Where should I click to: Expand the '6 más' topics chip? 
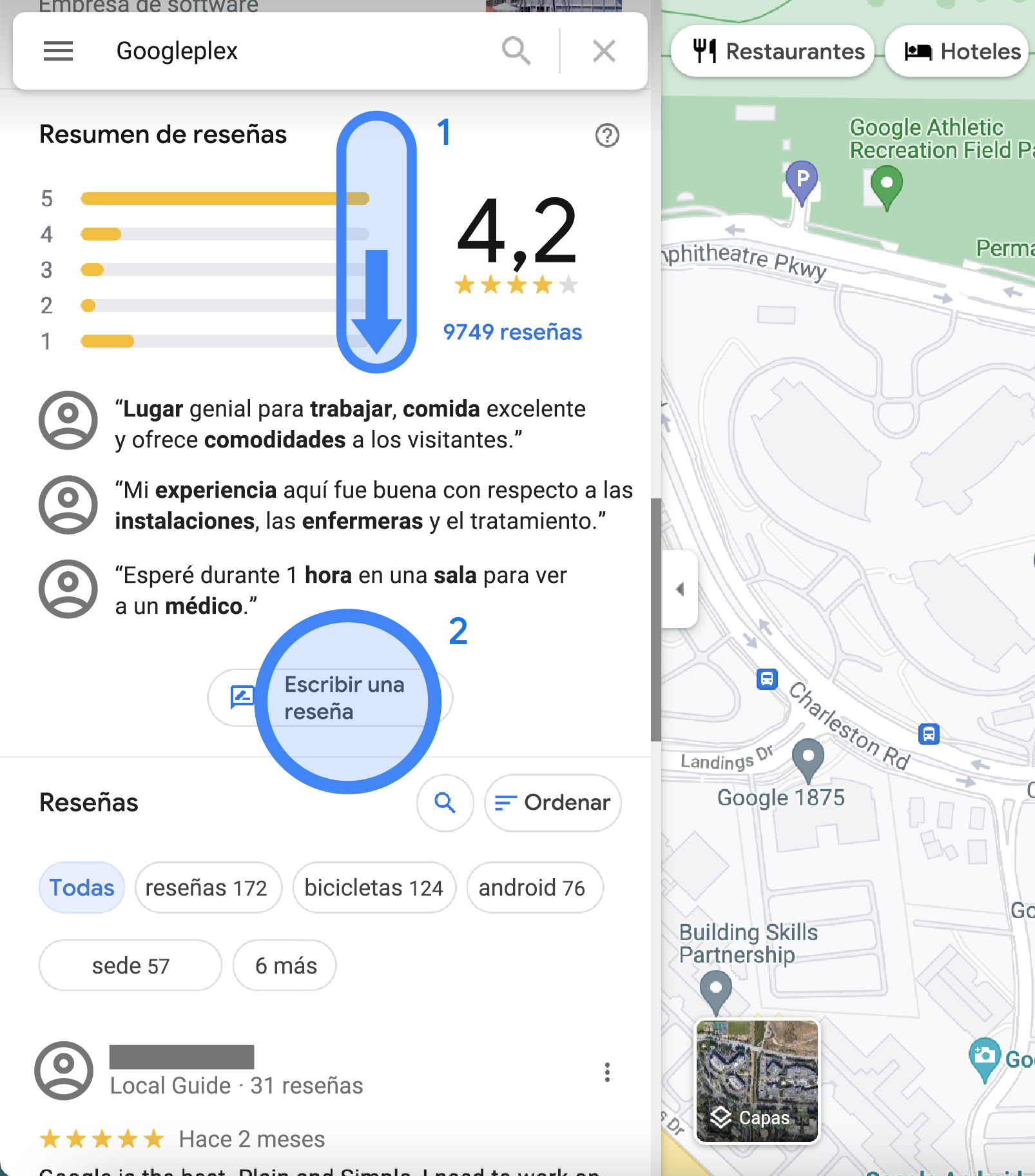(285, 966)
